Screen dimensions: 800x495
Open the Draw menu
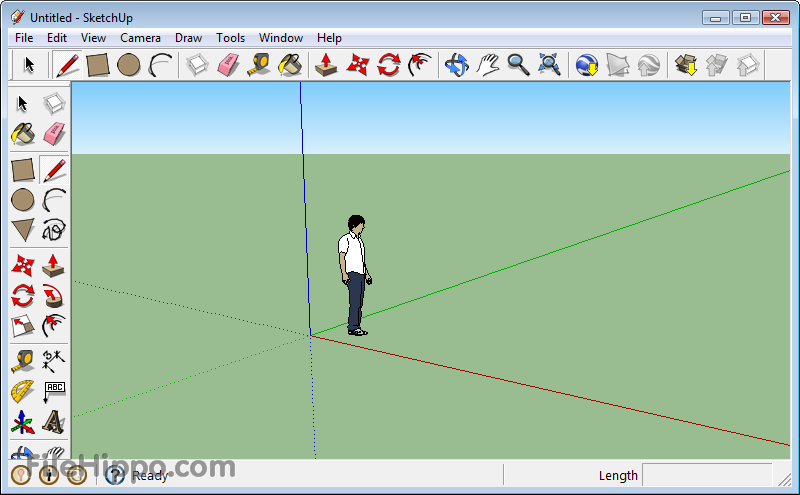188,38
